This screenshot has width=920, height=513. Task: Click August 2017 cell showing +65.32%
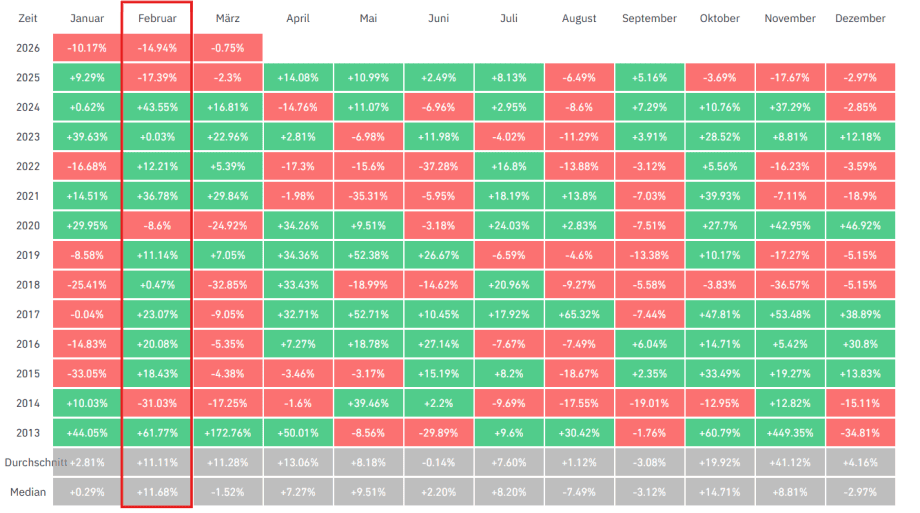point(579,315)
